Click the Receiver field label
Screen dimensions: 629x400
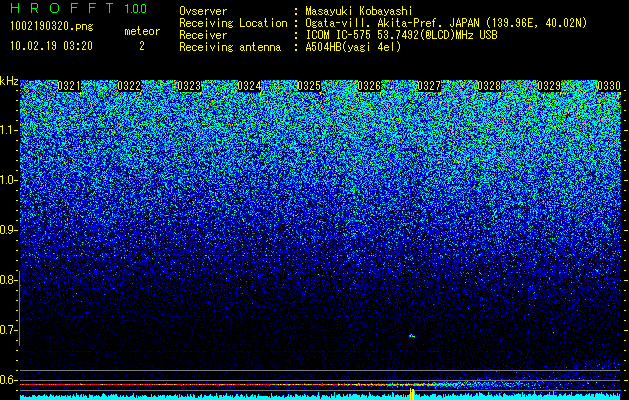click(203, 35)
